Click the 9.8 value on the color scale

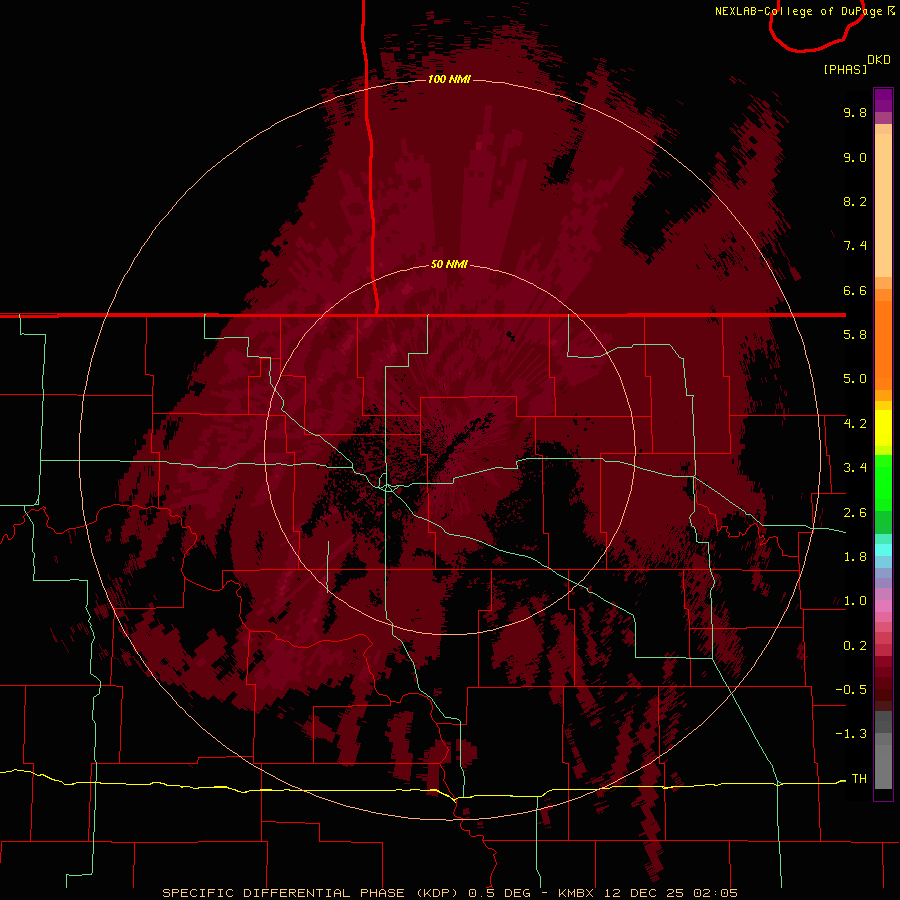pyautogui.click(x=855, y=112)
